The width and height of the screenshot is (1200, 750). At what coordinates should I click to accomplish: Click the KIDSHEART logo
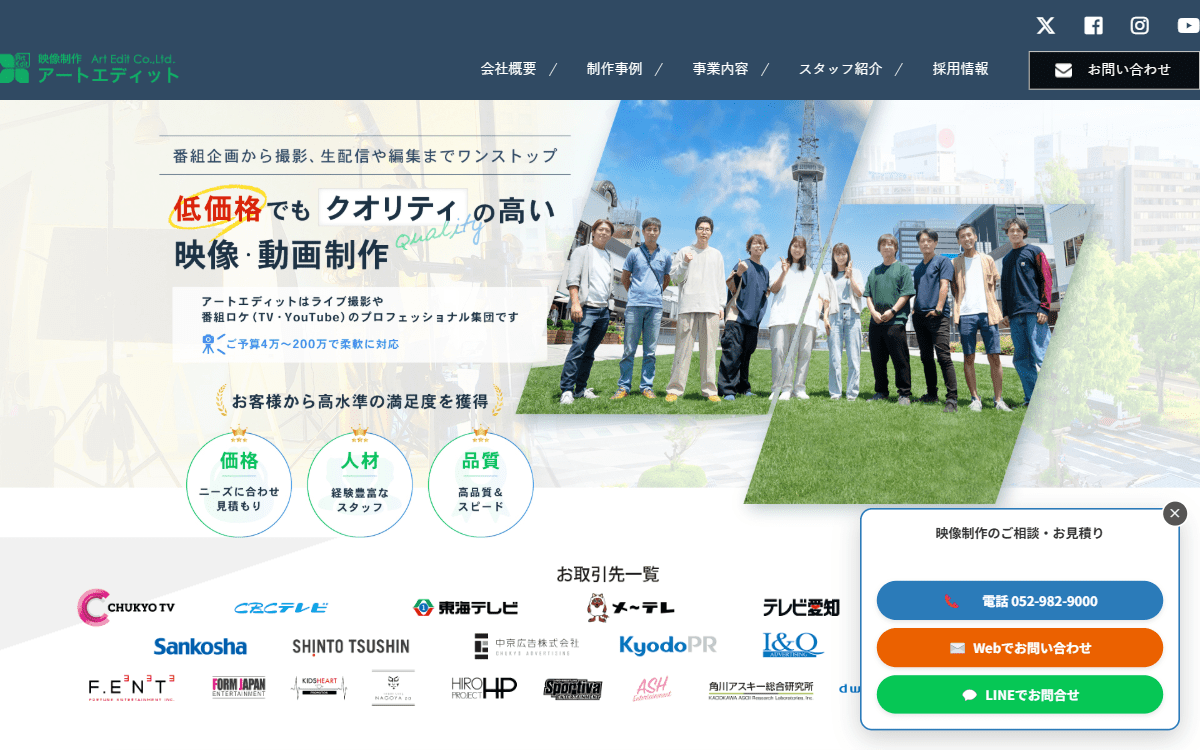pos(318,688)
